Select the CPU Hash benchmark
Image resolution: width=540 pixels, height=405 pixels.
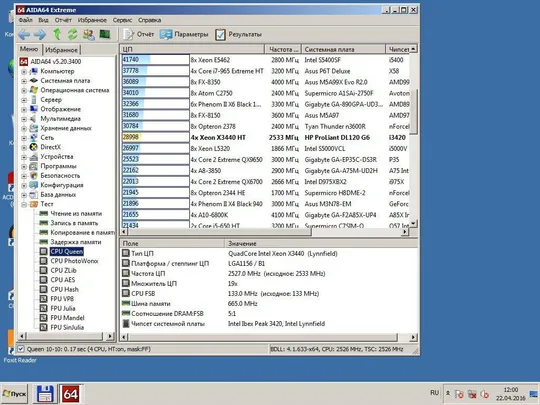tap(64, 289)
